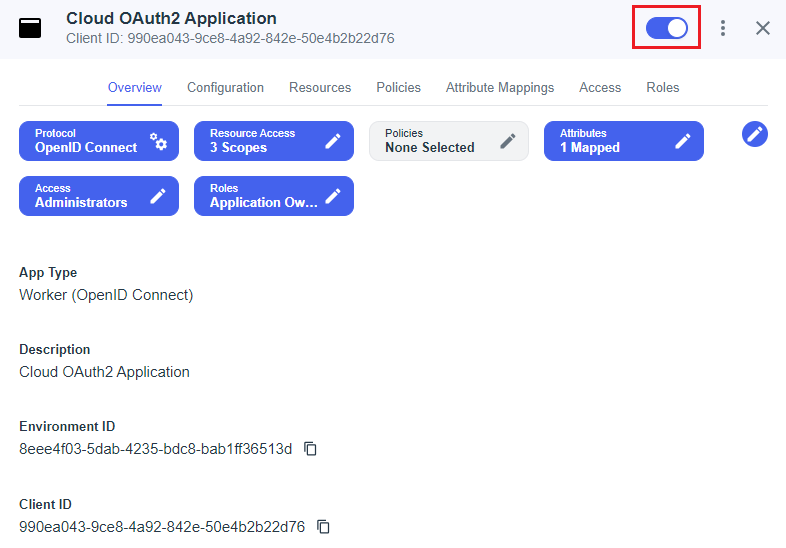Edit Attributes via pencil icon

click(683, 141)
